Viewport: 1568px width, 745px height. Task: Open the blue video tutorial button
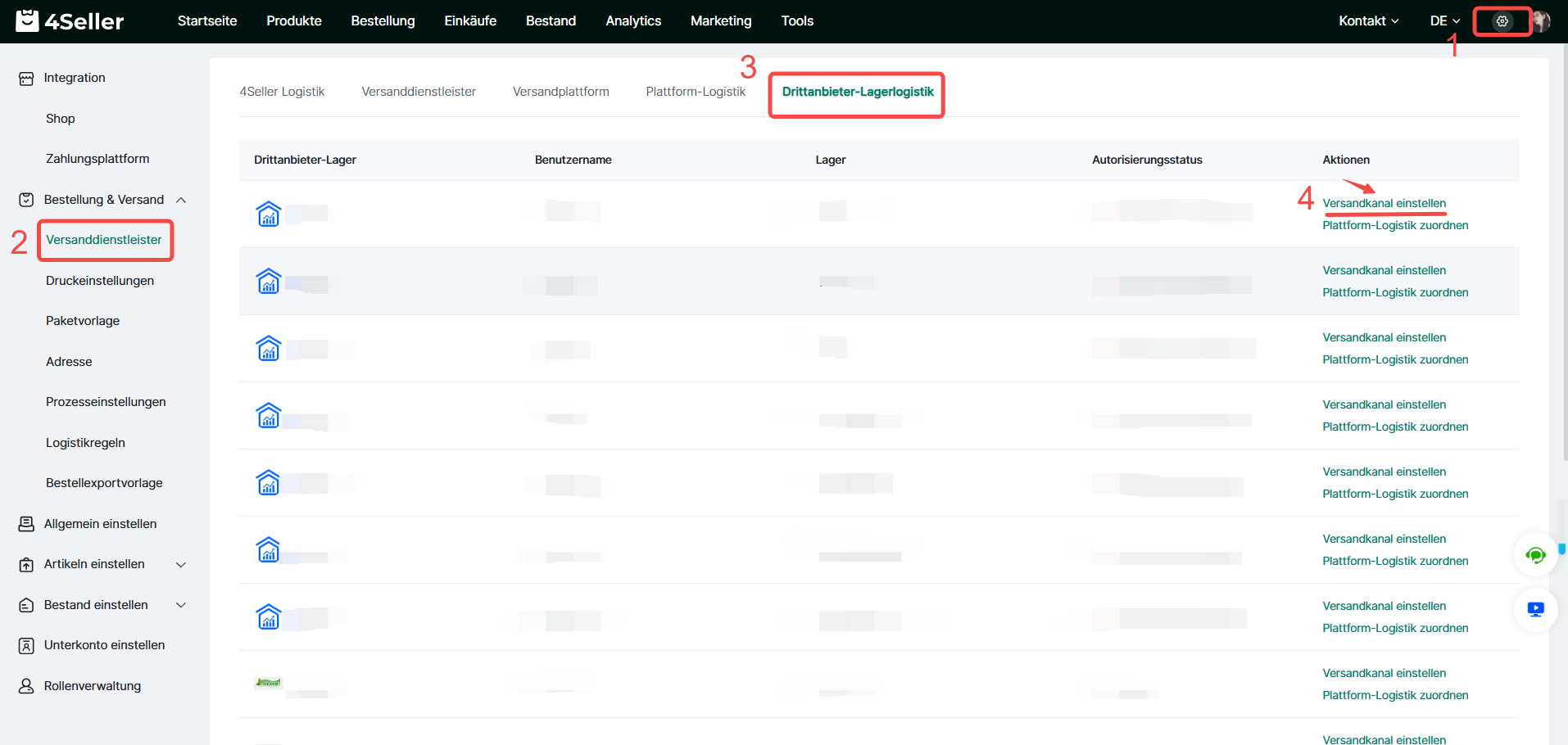[x=1535, y=609]
